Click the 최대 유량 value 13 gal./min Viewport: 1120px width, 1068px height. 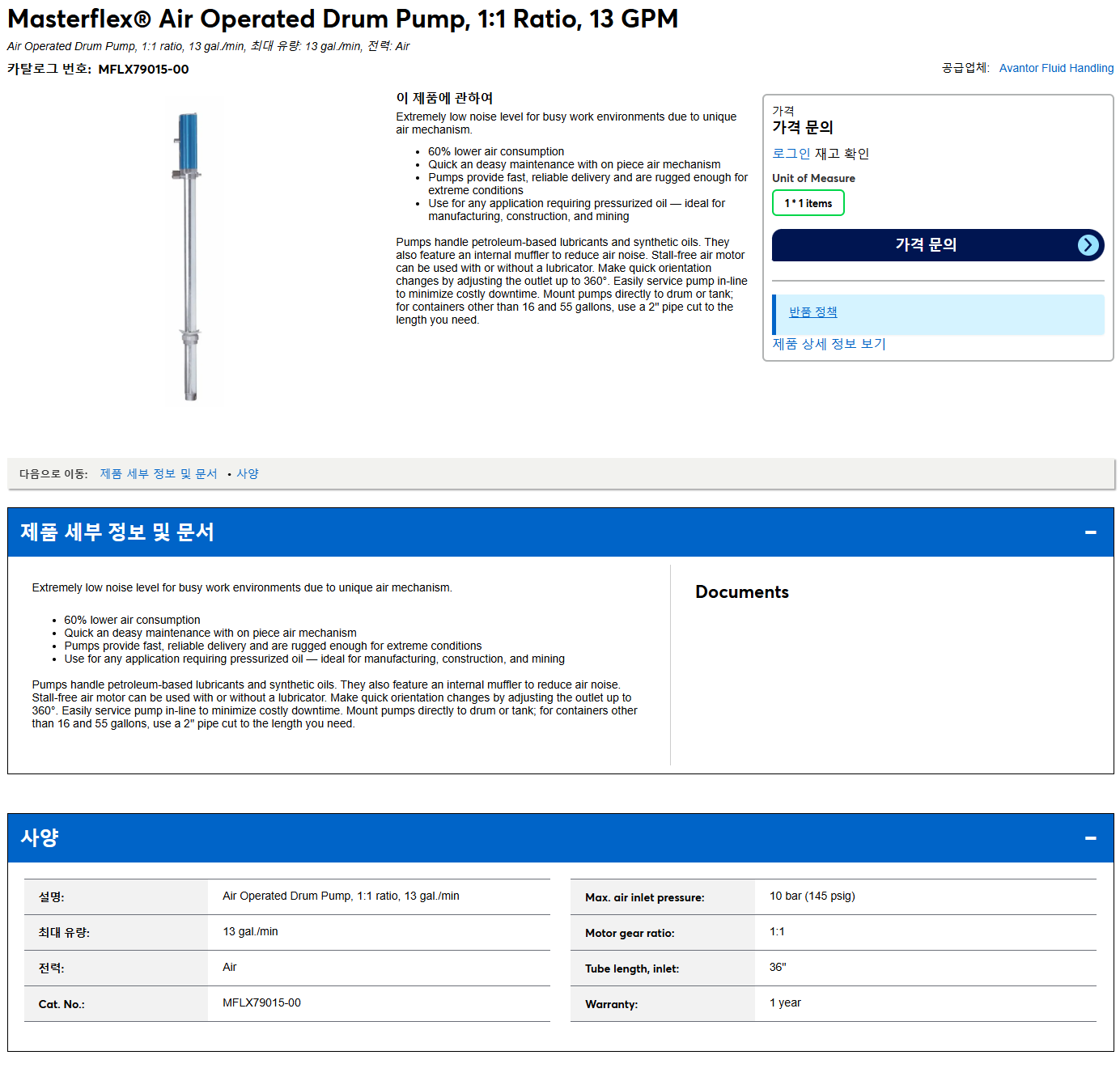(x=250, y=931)
